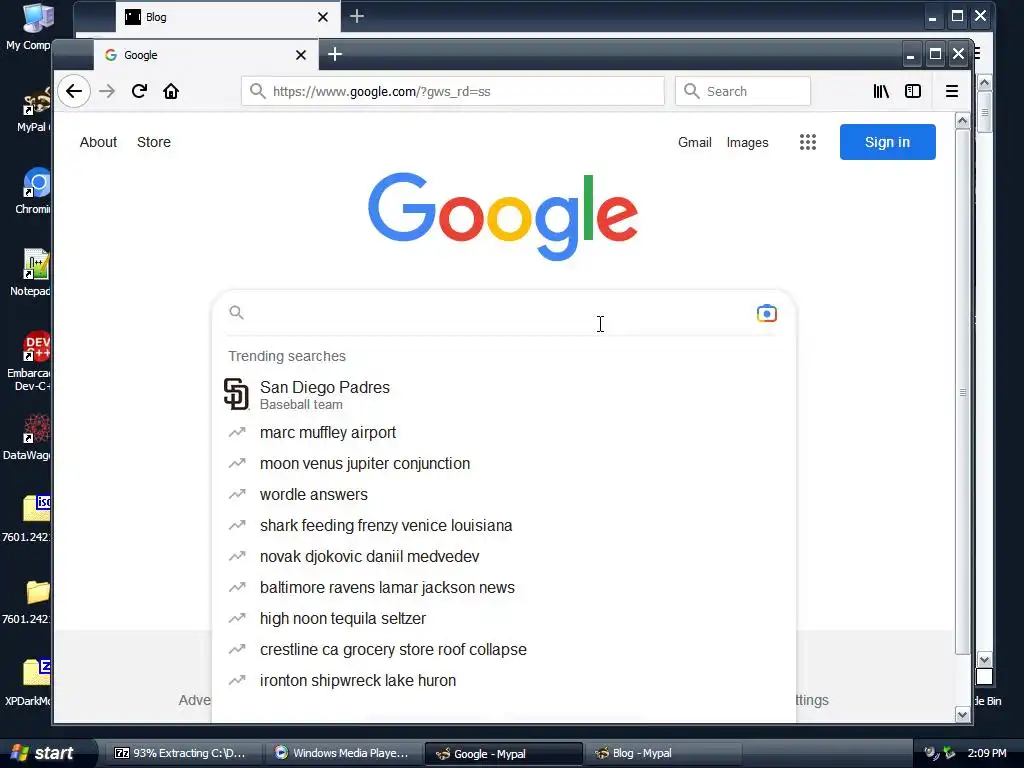This screenshot has width=1024, height=768.
Task: Select suggestion marc muffley airport
Action: tap(502, 432)
